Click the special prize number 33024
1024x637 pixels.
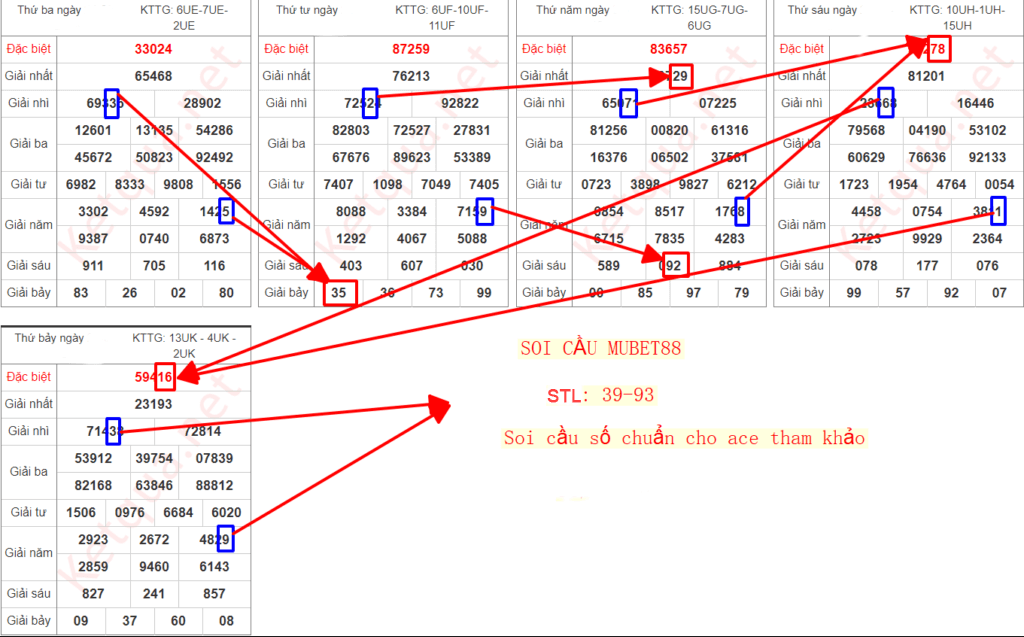pos(154,48)
